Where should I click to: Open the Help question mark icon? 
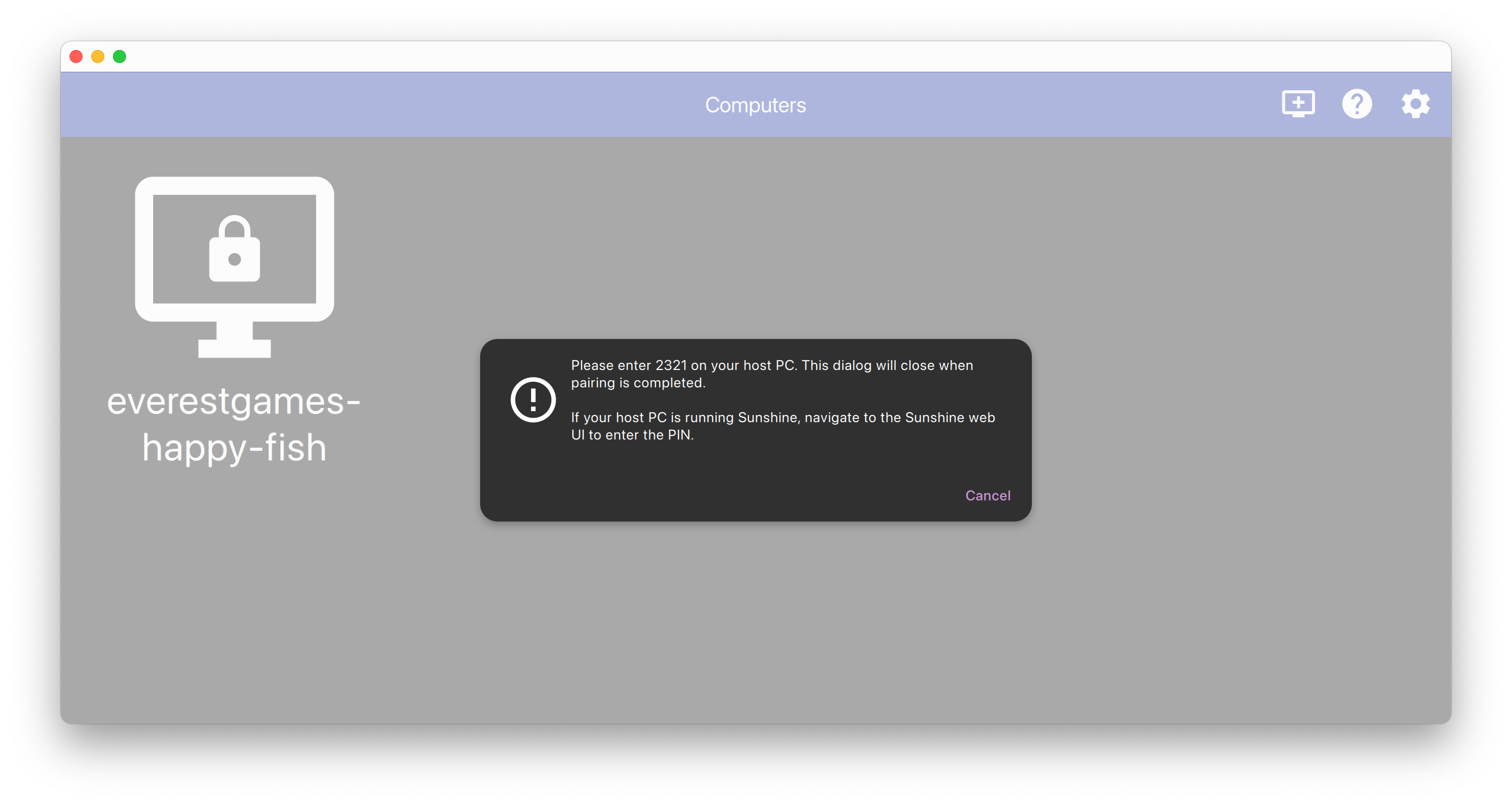click(1357, 104)
